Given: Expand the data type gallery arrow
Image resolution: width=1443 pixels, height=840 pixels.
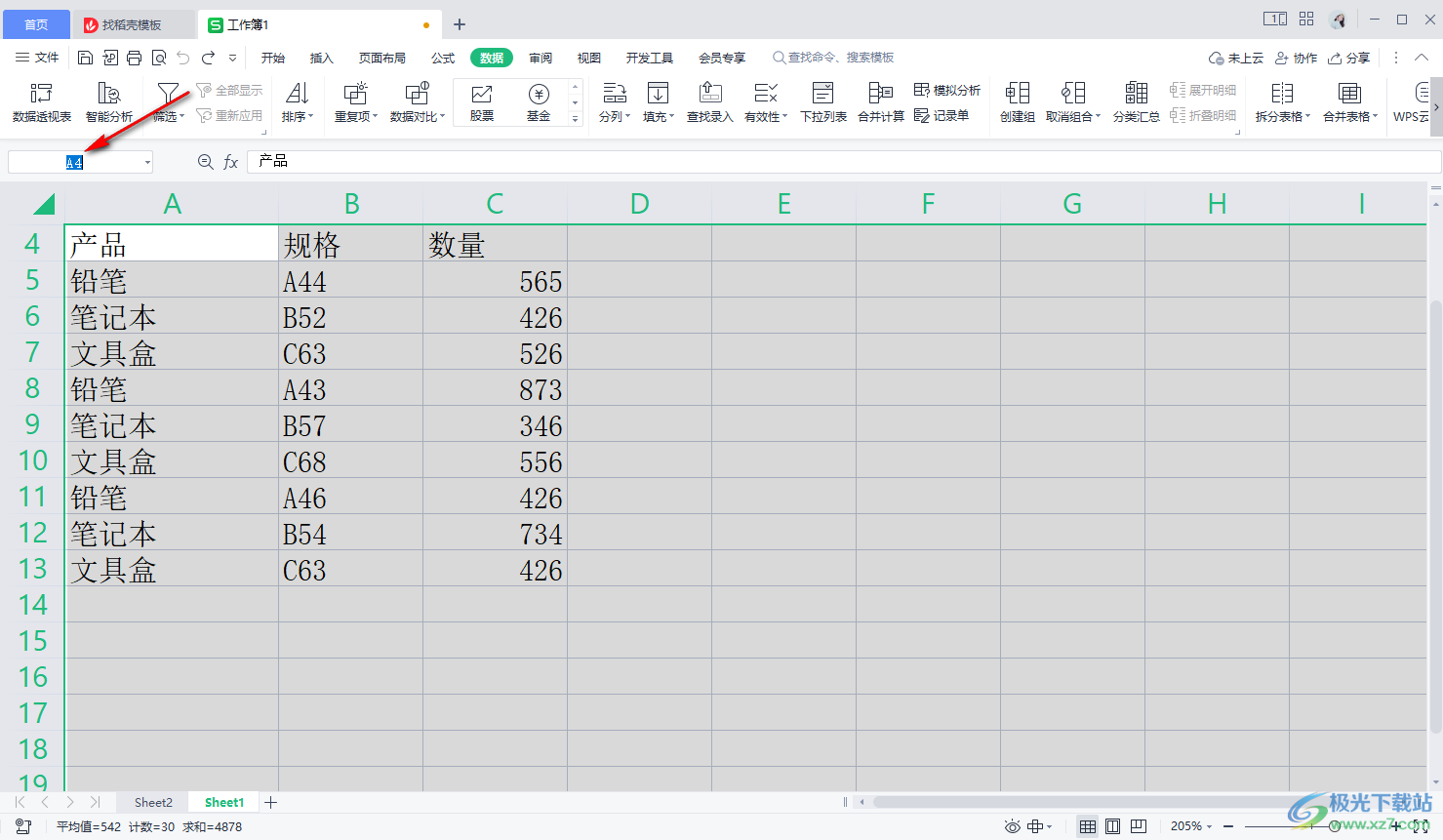Looking at the screenshot, I should coord(576,118).
